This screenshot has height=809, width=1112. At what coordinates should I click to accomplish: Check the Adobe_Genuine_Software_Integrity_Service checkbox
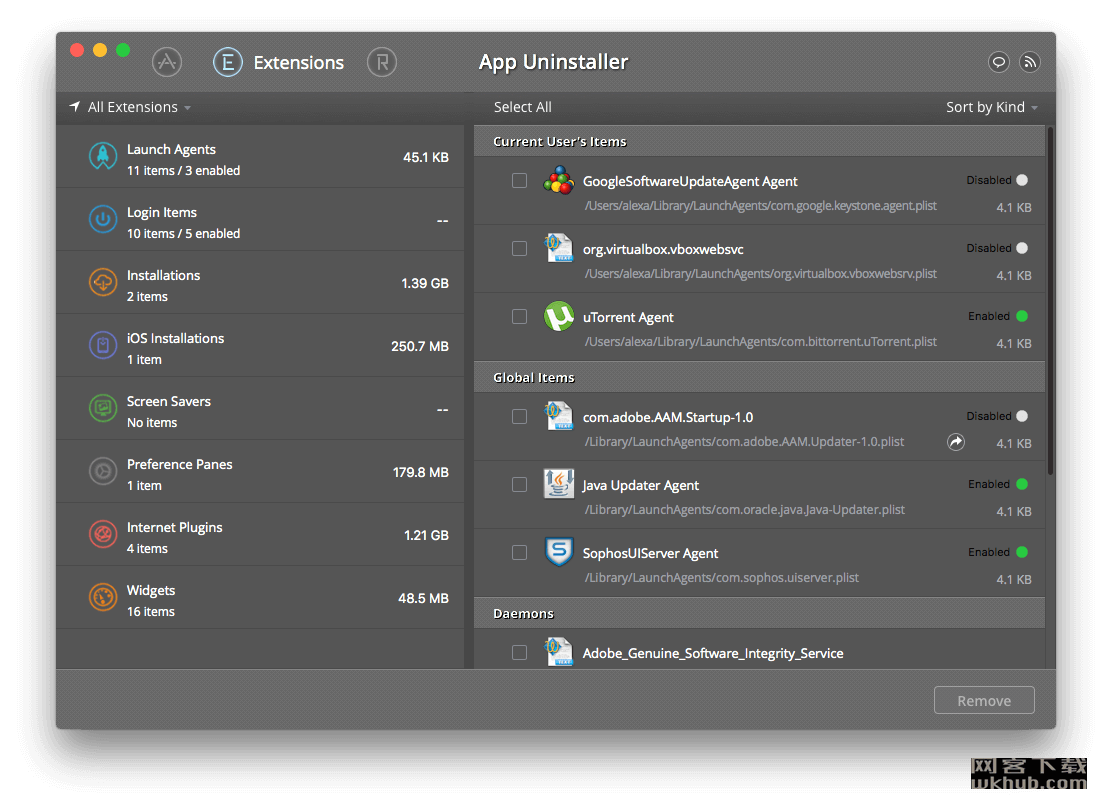pos(520,653)
